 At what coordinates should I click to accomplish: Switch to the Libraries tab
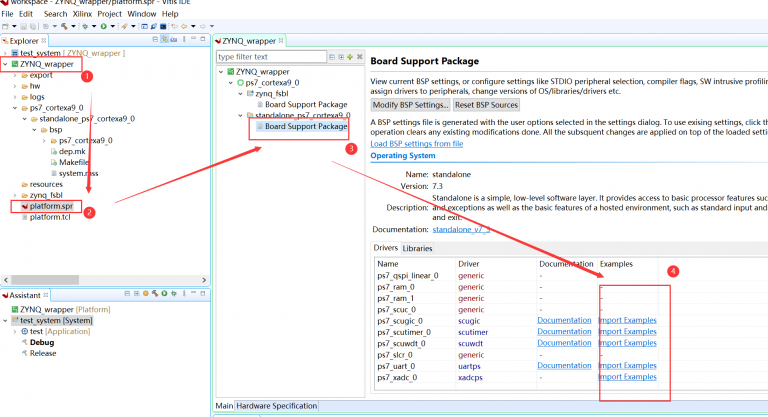click(x=418, y=247)
